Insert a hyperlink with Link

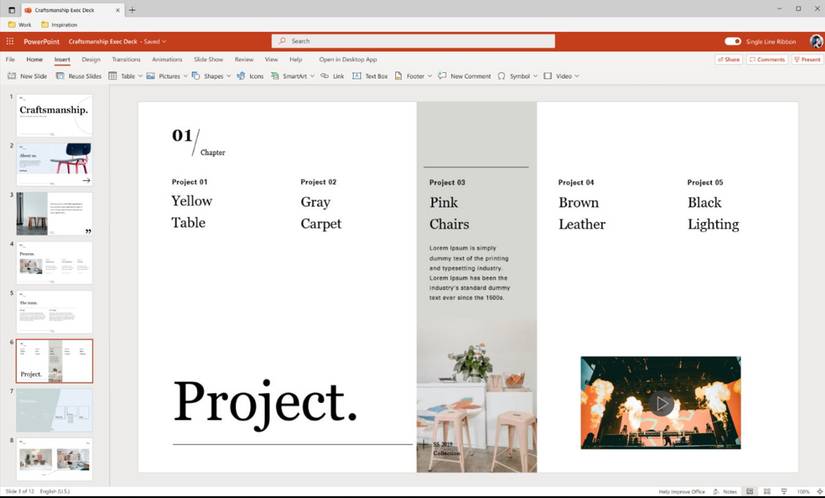tap(332, 76)
